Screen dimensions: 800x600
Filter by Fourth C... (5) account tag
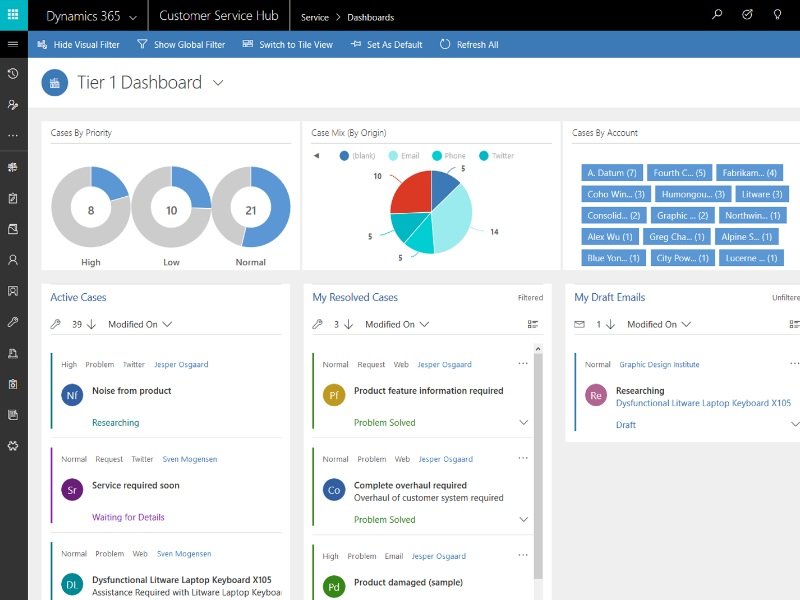(679, 173)
